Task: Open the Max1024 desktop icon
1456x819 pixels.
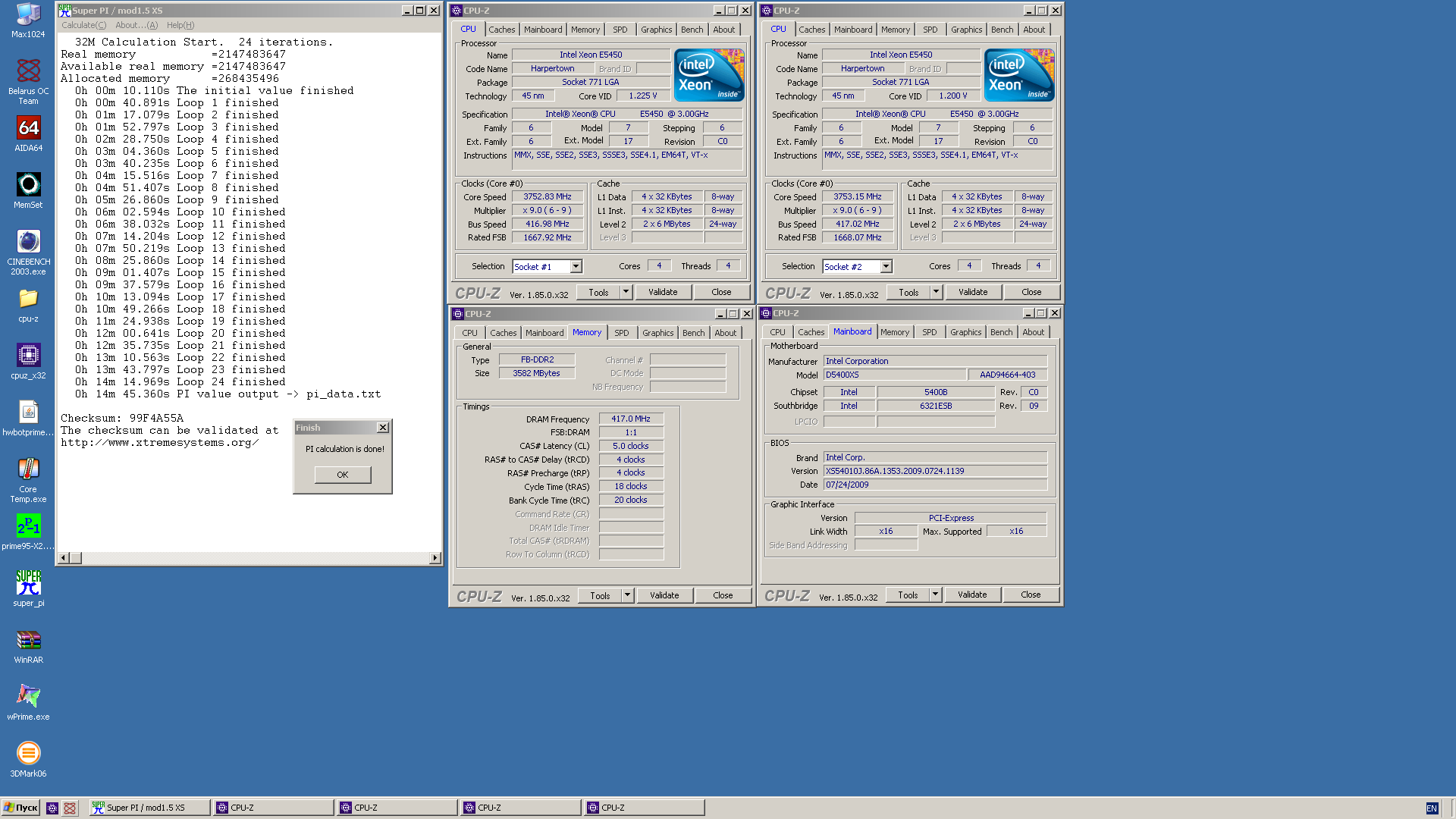Action: coord(28,20)
